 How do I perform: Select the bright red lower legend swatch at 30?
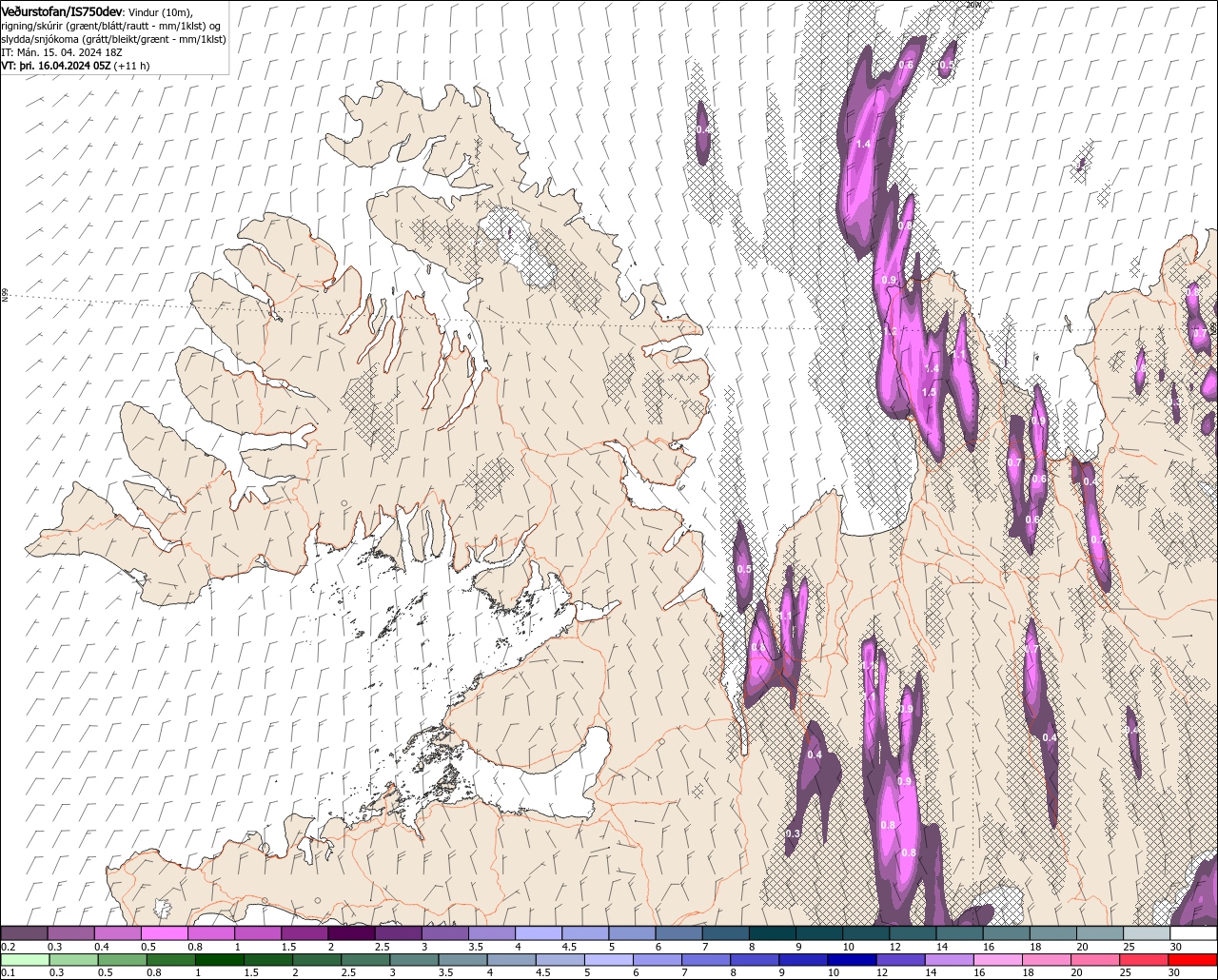(1193, 960)
